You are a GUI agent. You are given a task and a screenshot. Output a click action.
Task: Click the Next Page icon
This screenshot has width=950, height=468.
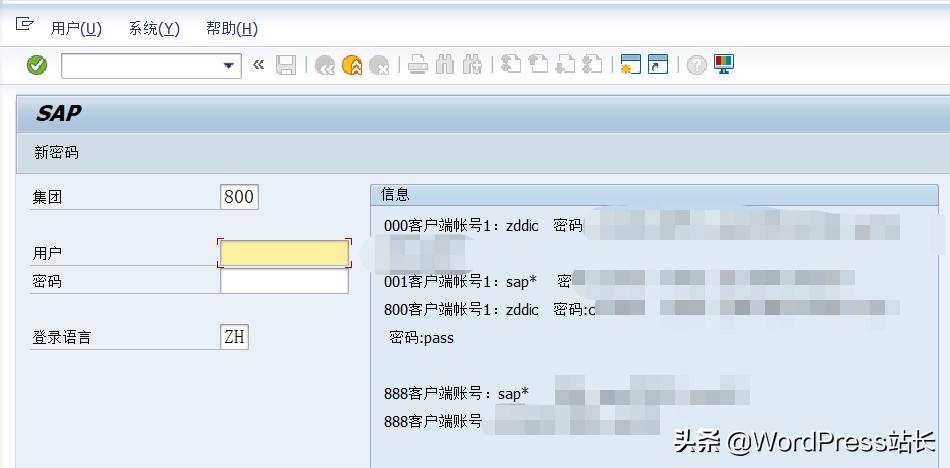pos(565,64)
